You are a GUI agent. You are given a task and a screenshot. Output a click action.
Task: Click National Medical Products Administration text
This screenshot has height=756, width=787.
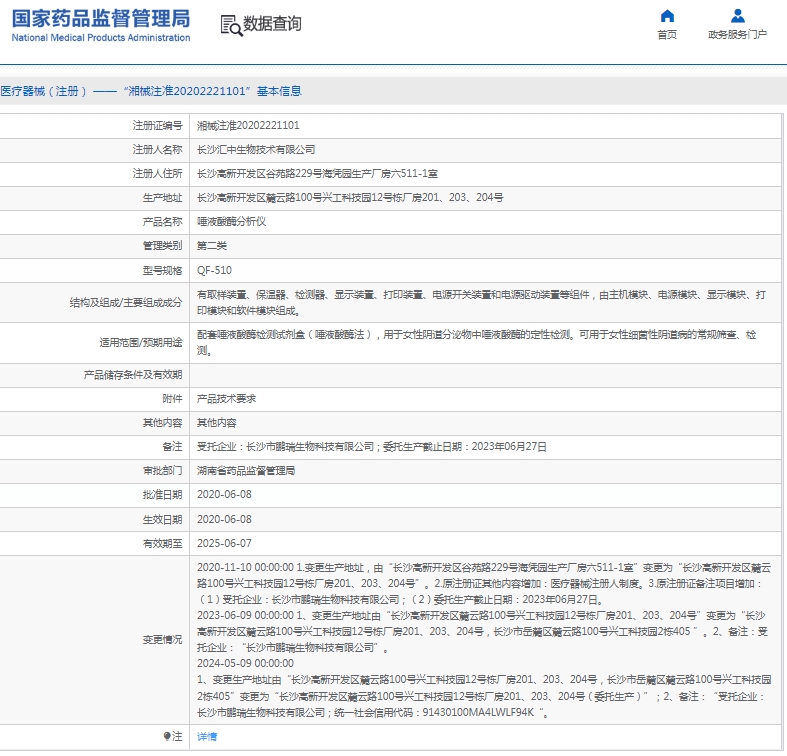point(101,38)
